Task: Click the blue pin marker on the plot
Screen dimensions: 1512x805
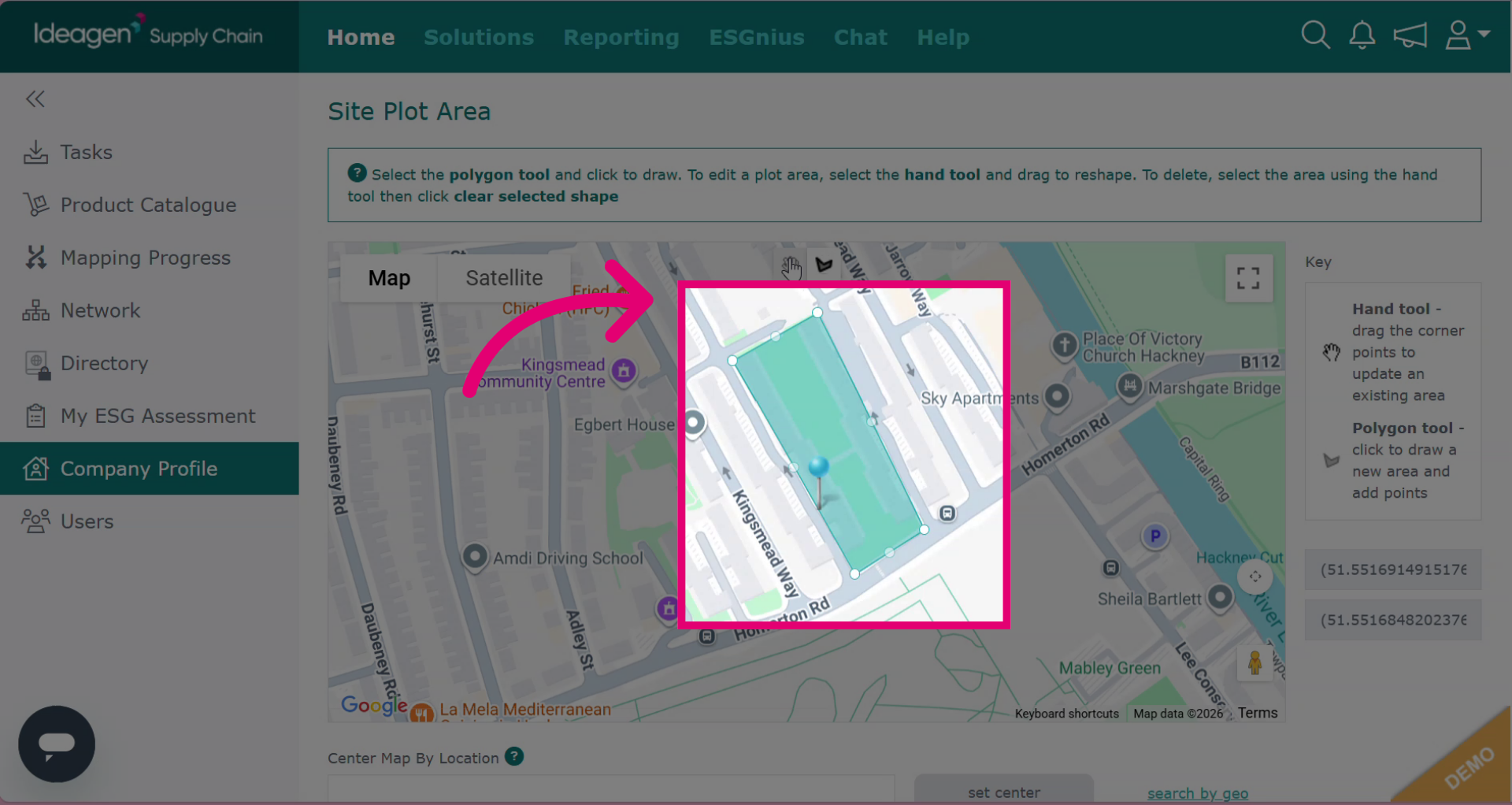Action: [819, 468]
